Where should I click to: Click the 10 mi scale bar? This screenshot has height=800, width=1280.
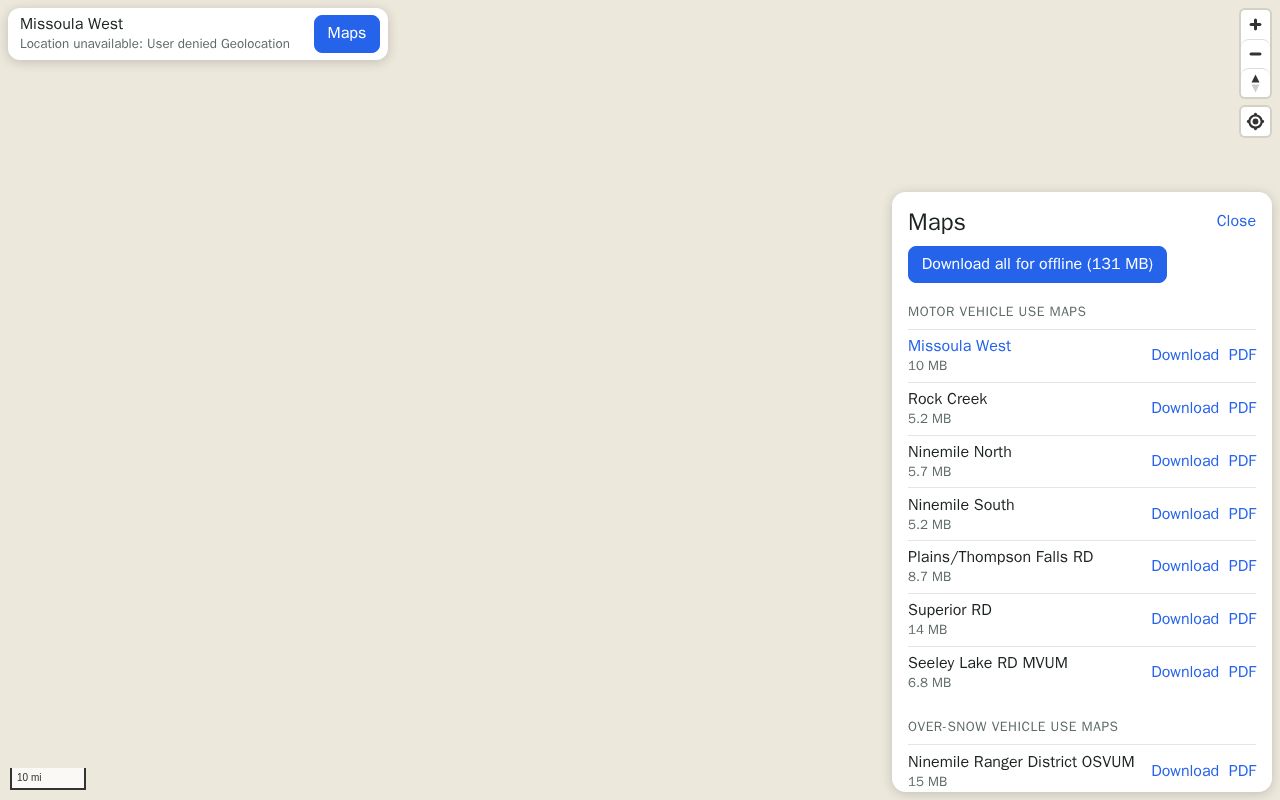pyautogui.click(x=48, y=778)
